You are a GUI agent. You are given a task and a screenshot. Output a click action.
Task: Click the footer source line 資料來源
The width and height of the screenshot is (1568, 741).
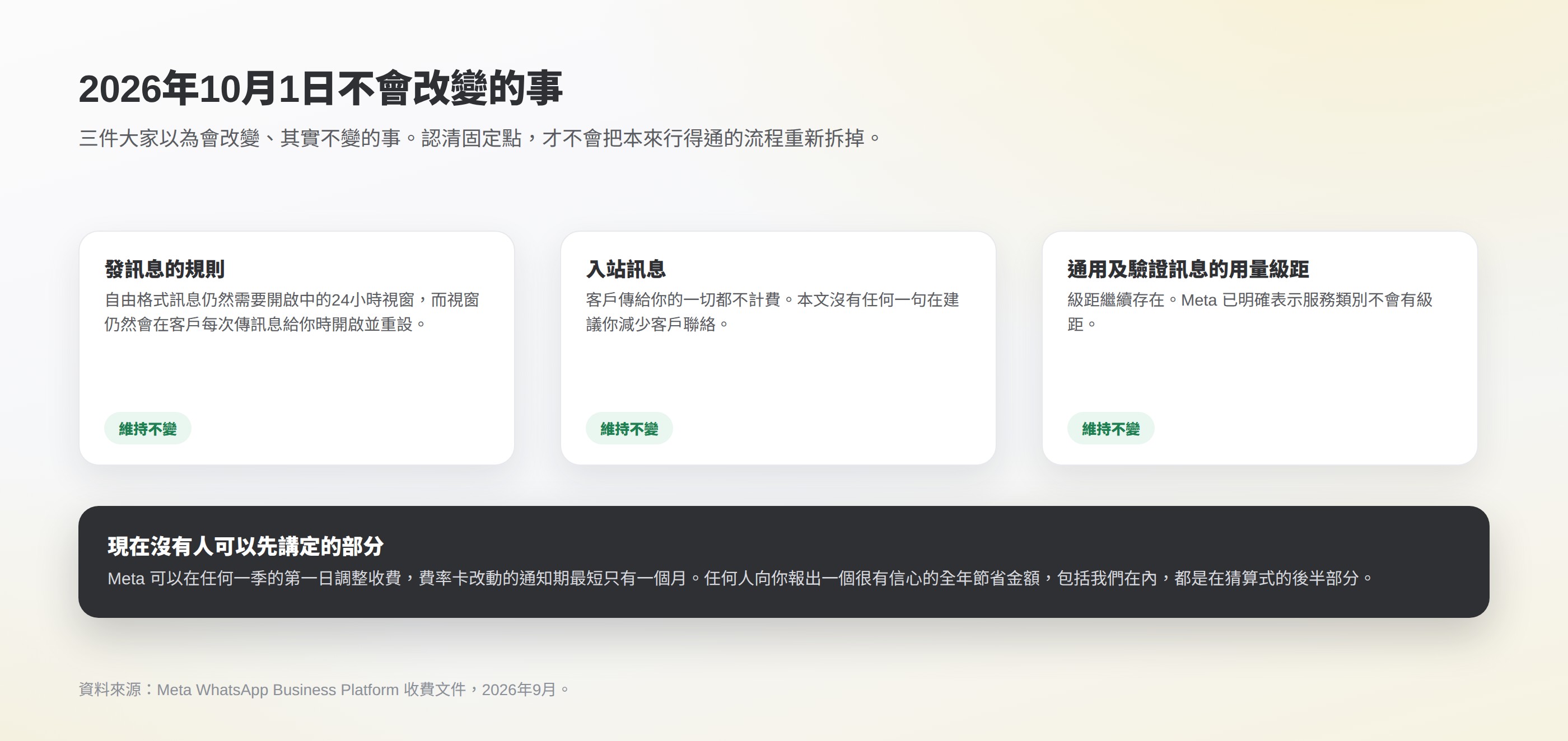(324, 690)
